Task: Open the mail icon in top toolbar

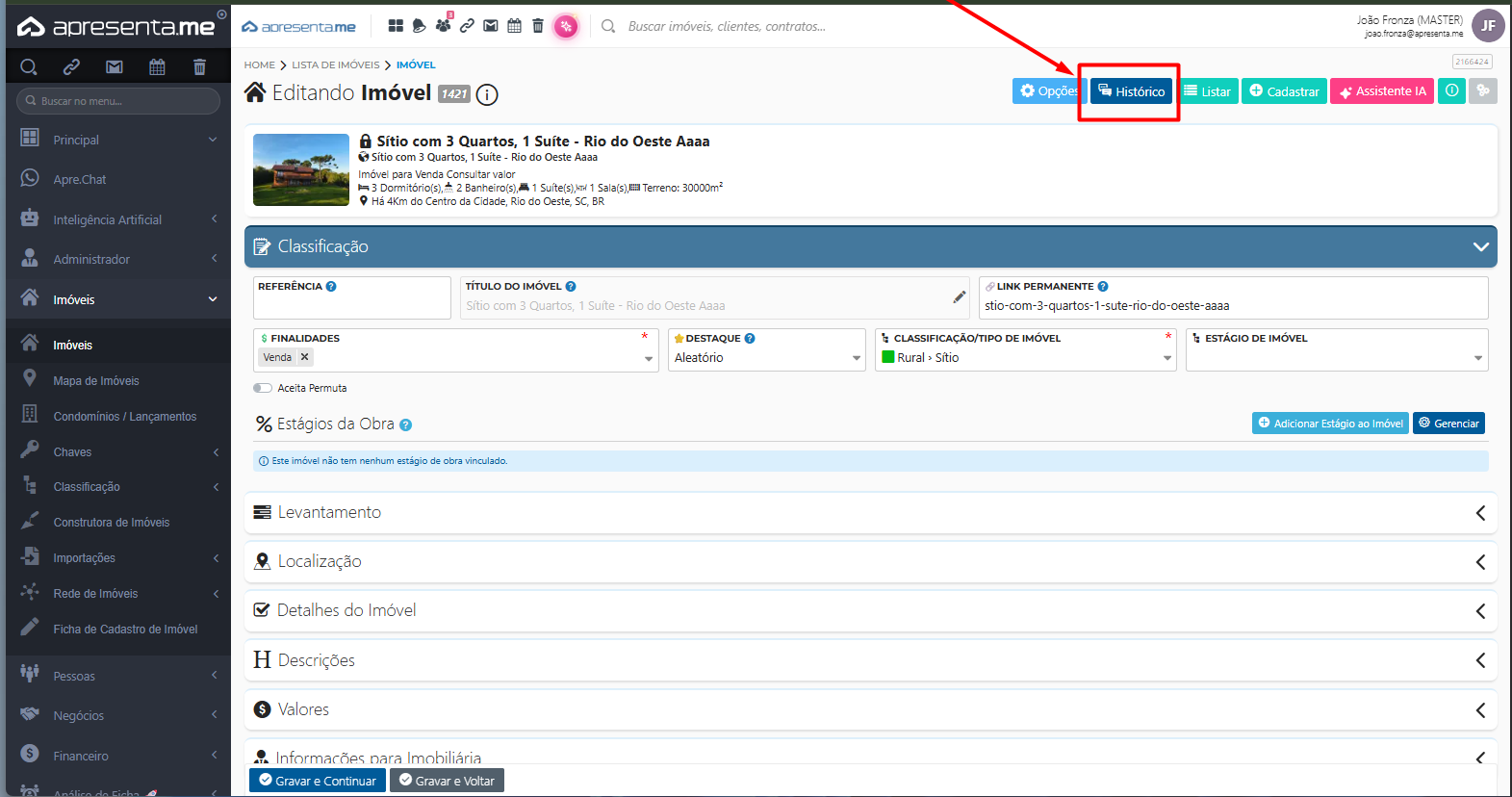Action: (x=491, y=26)
